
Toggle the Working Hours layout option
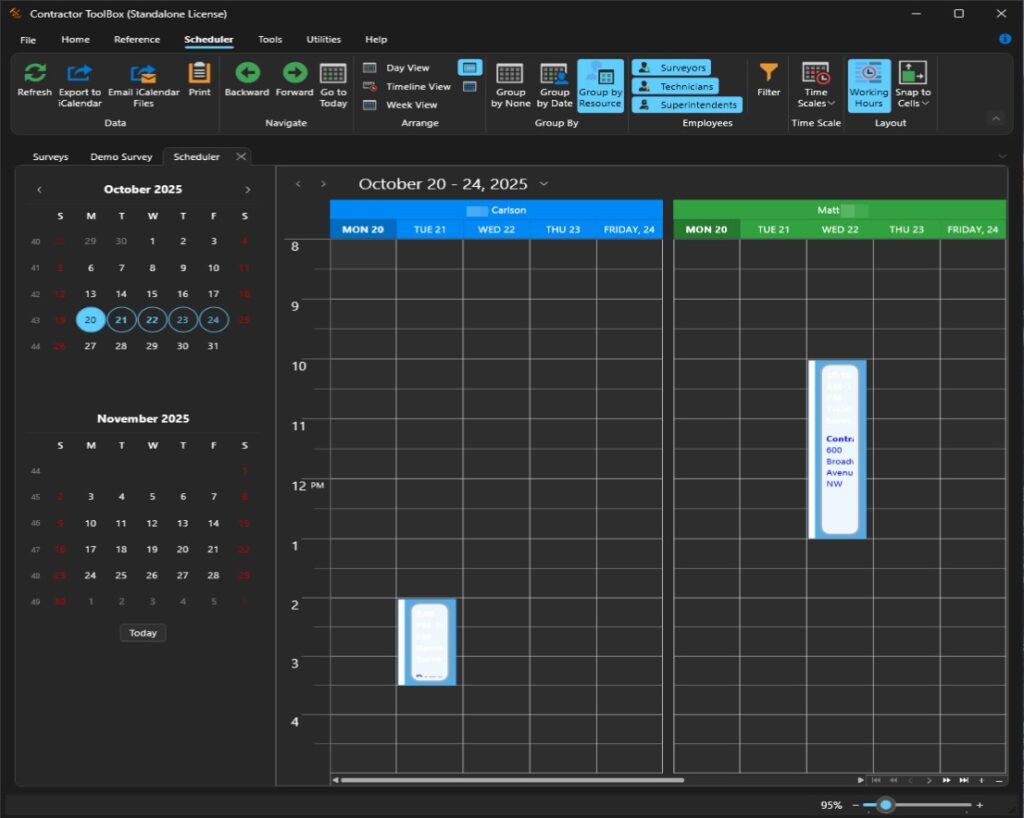point(869,85)
